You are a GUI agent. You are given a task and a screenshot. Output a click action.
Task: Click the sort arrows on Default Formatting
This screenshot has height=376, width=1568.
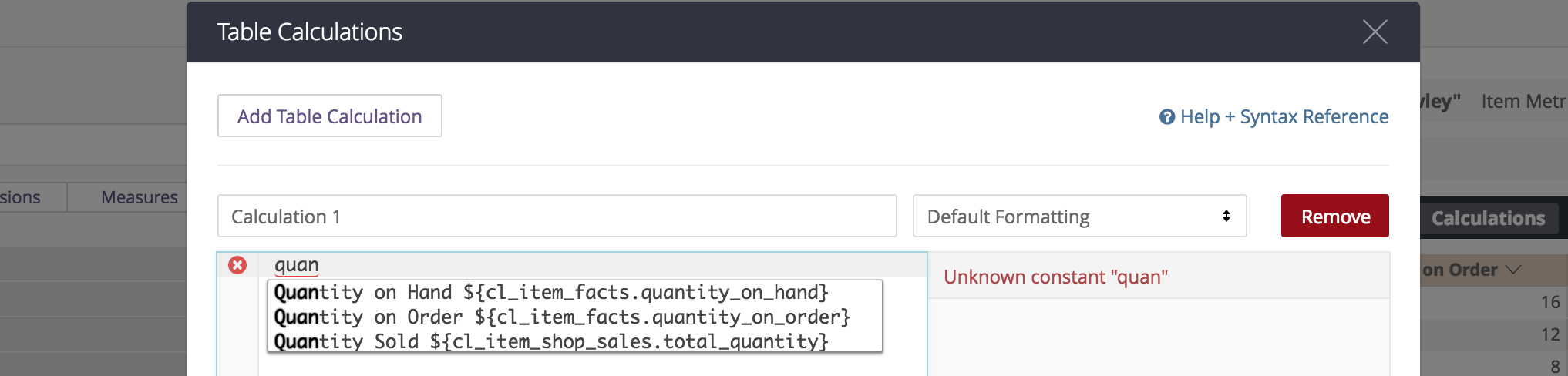tap(1226, 216)
